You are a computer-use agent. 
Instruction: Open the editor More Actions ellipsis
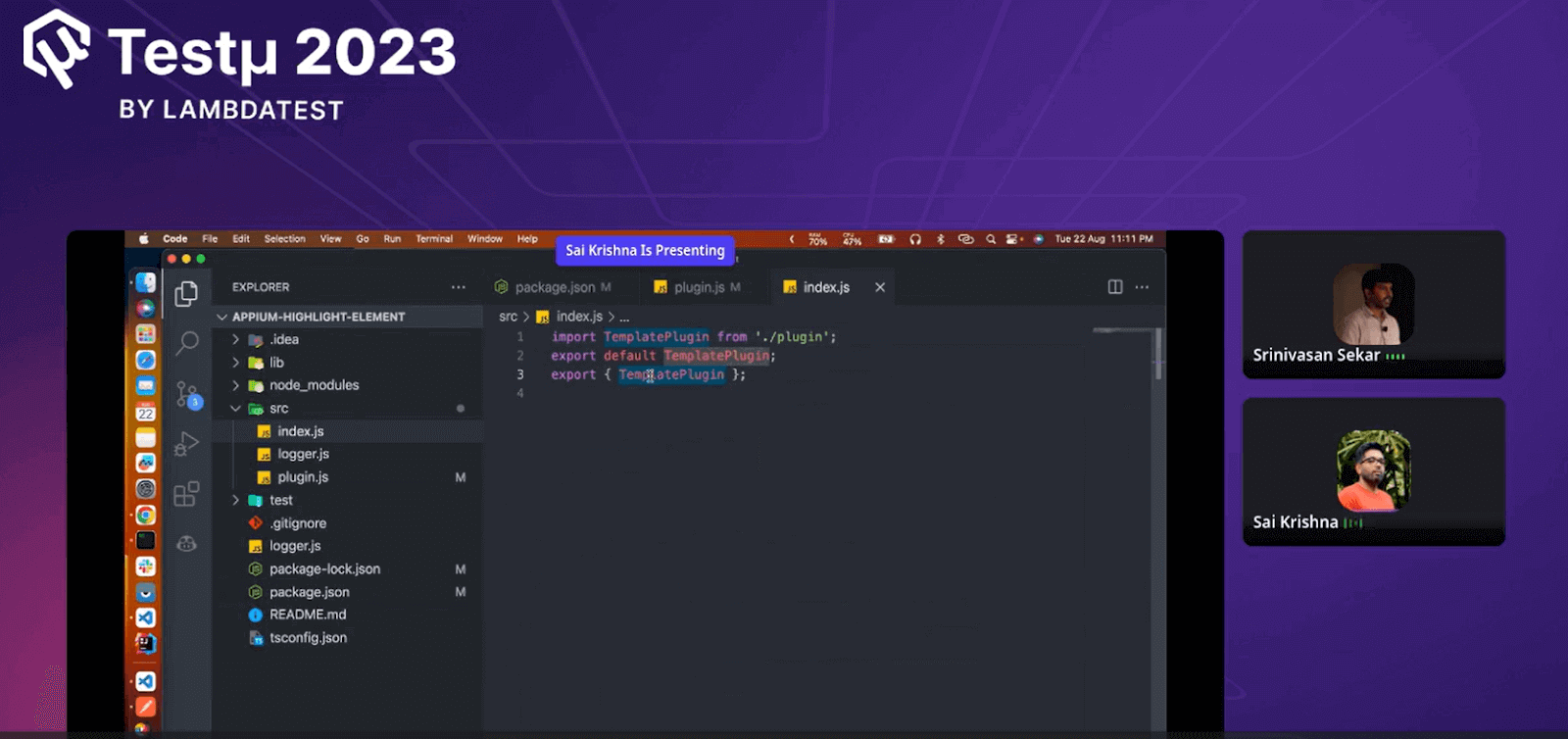(x=1142, y=287)
